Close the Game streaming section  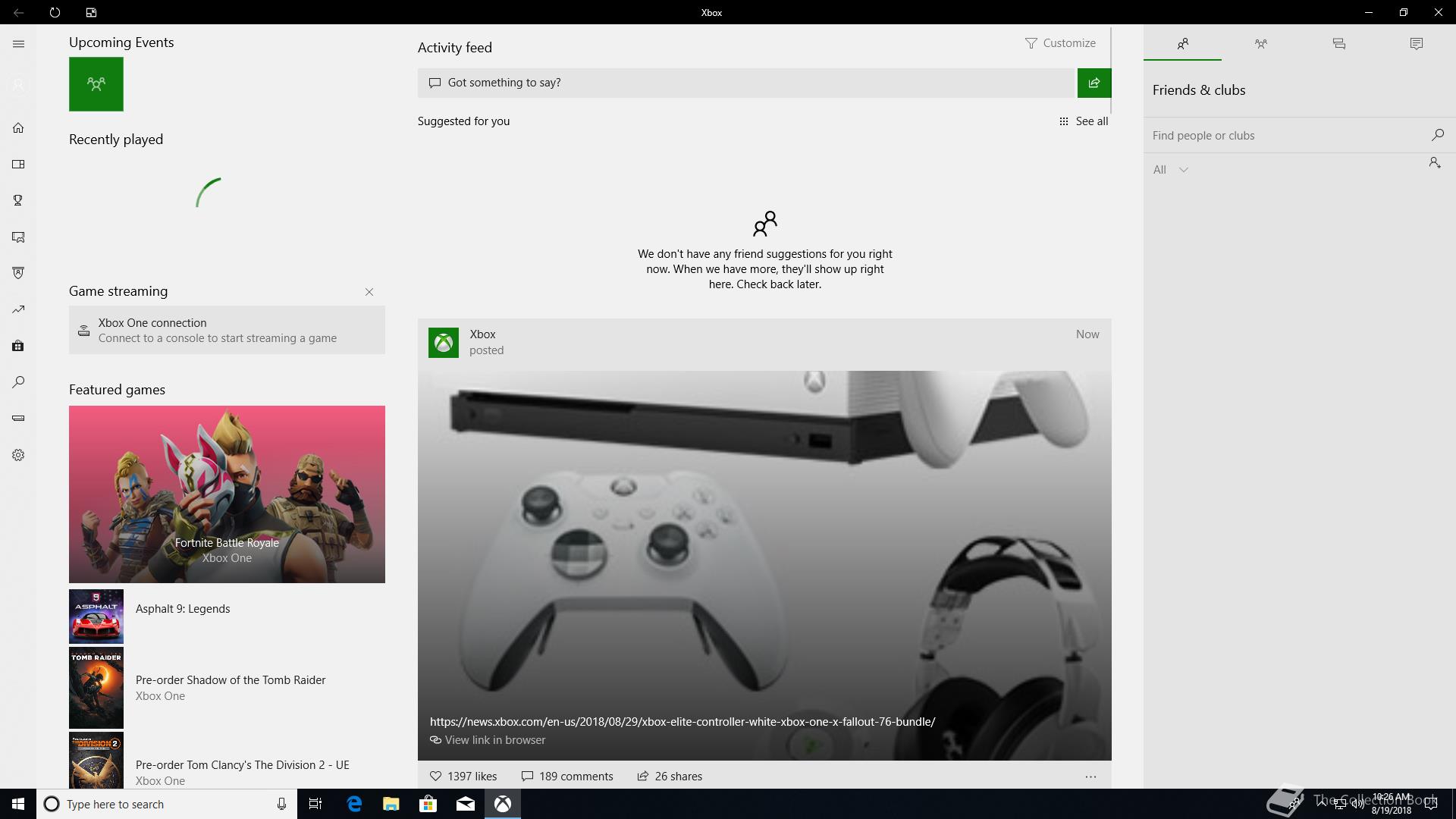click(x=369, y=292)
